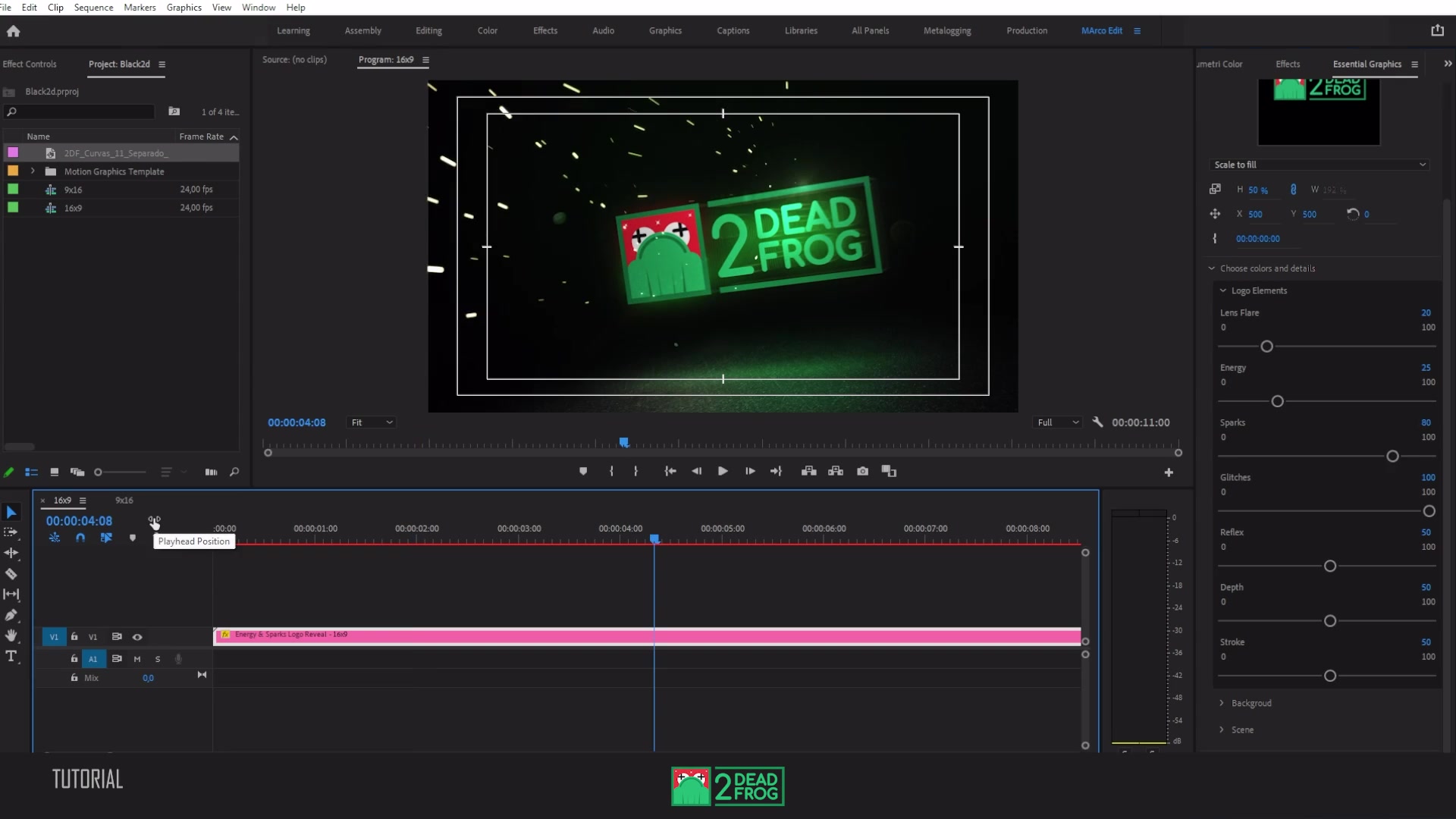Viewport: 1456px width, 819px height.
Task: Toggle Linked Selection in Timeline
Action: coord(106,538)
